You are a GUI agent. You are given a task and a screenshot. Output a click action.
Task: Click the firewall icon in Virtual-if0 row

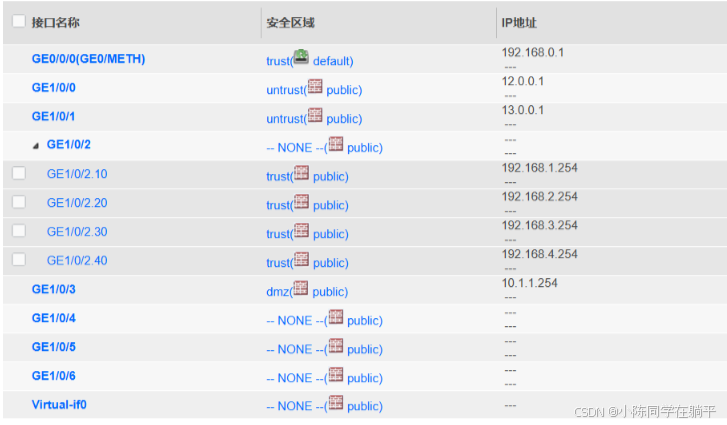click(x=336, y=402)
